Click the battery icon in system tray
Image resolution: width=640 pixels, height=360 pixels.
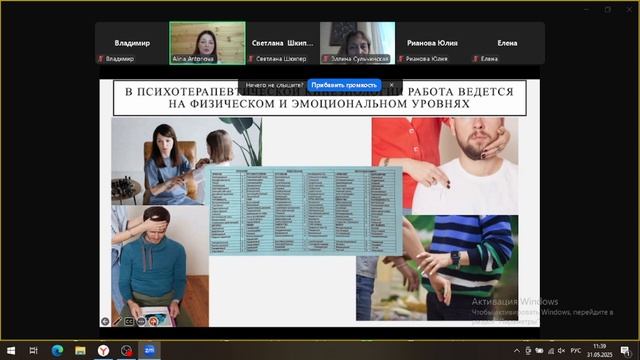pos(539,351)
